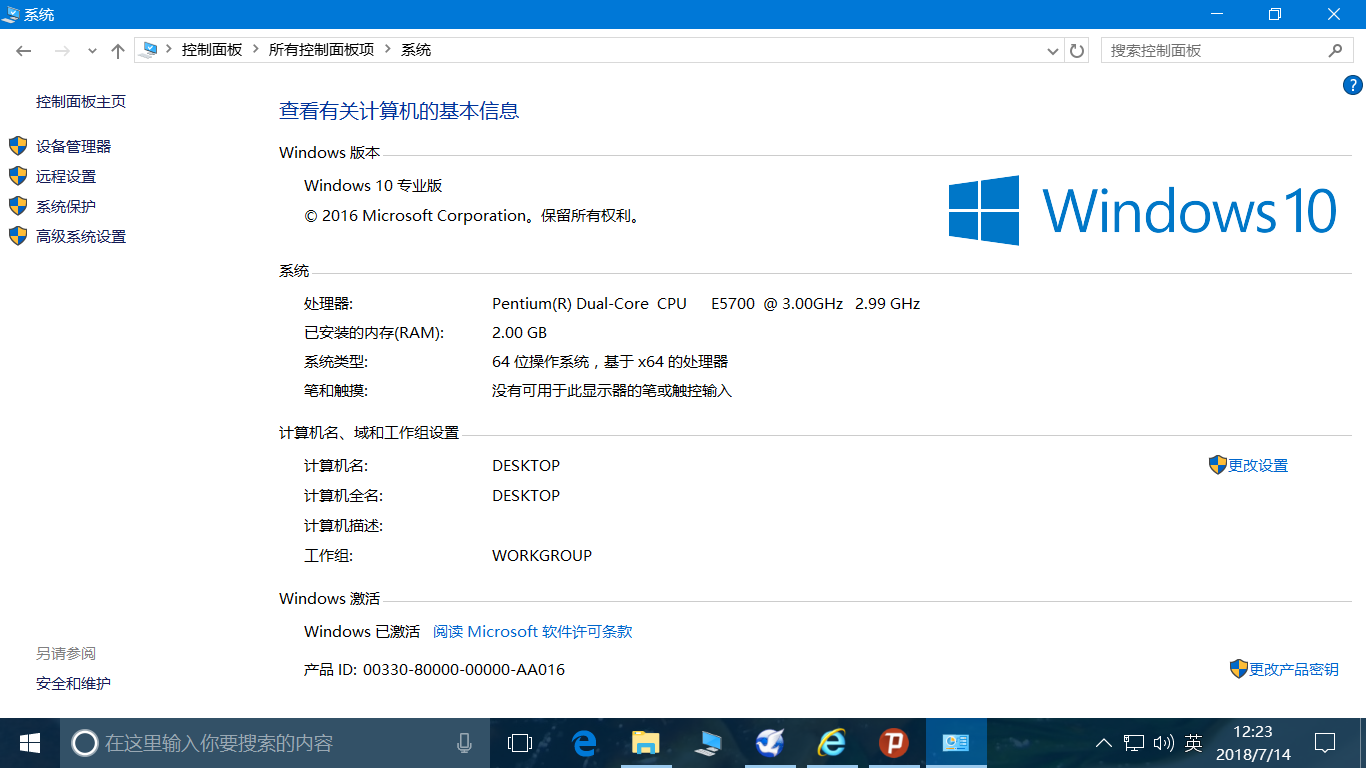Image resolution: width=1366 pixels, height=768 pixels.
Task: Click shield icon next to 更改设置
Action: click(1217, 465)
